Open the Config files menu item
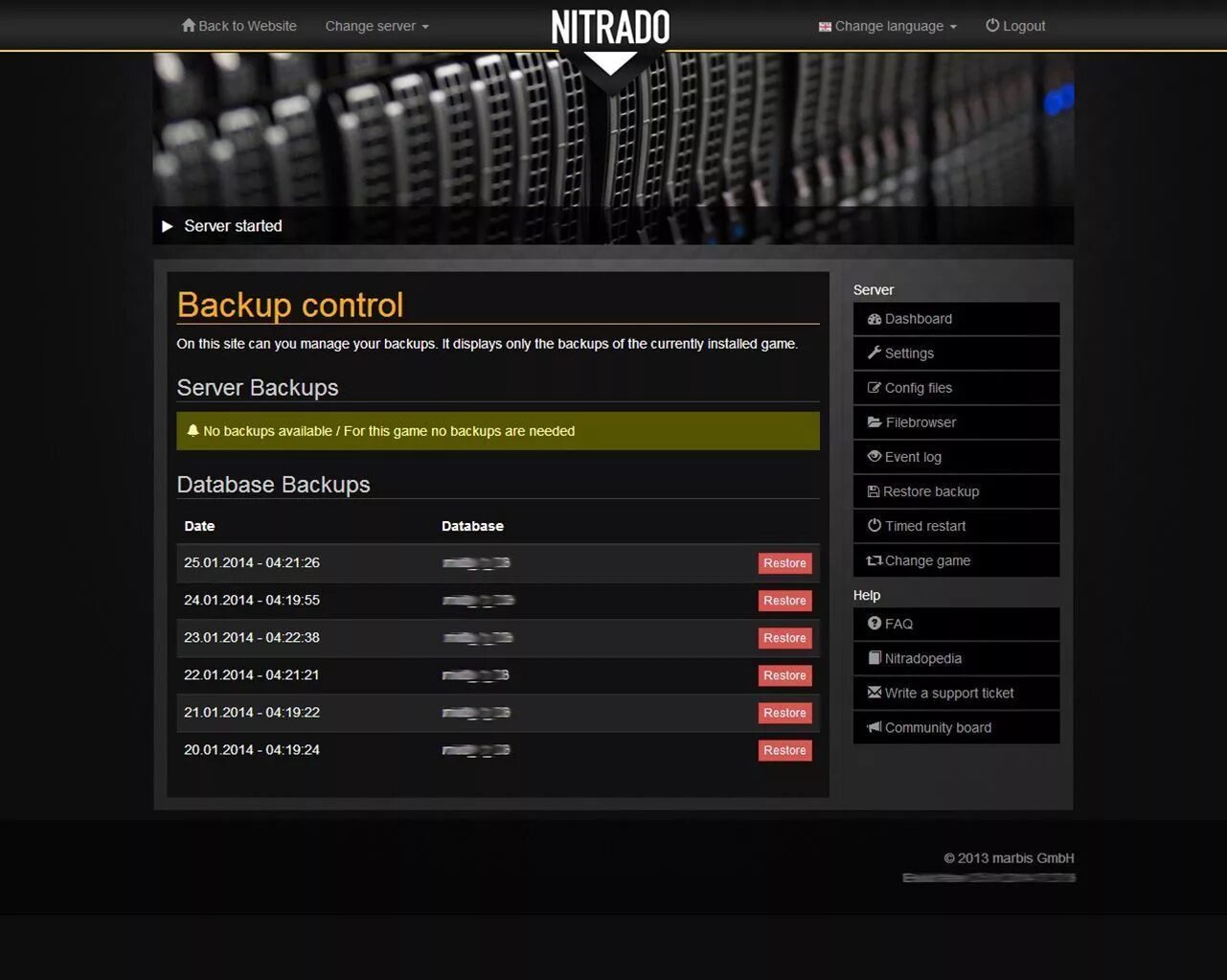The height and width of the screenshot is (980, 1227). (956, 388)
